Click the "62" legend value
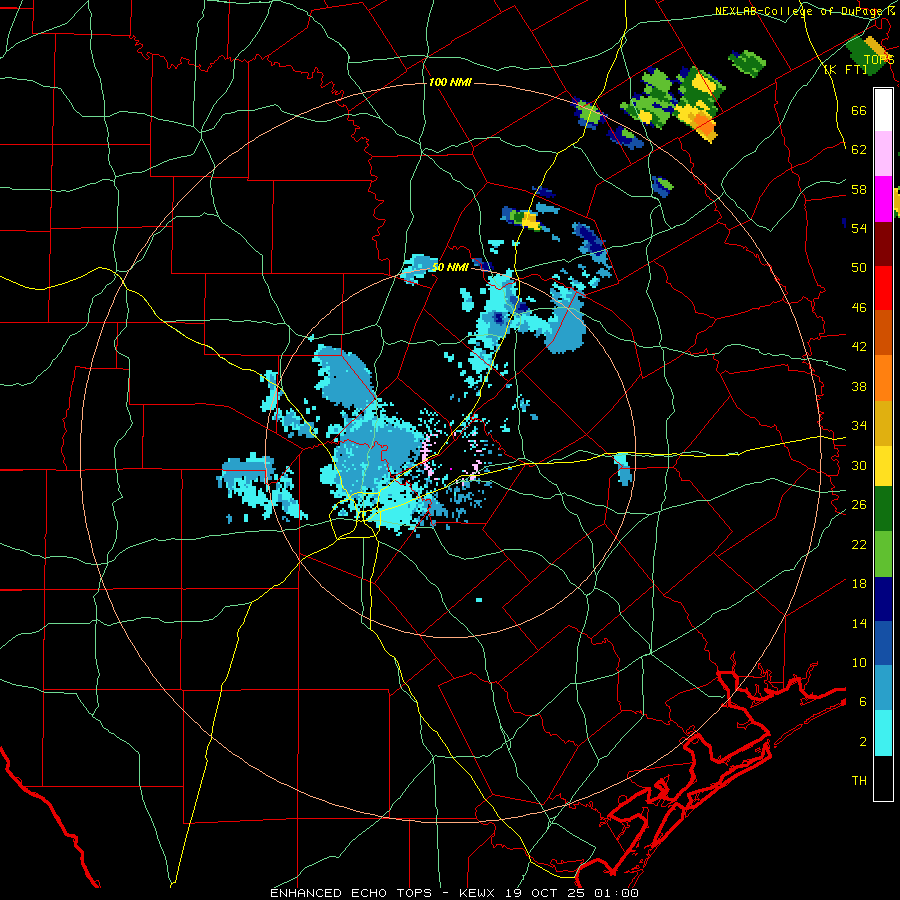Image resolution: width=900 pixels, height=900 pixels. coord(859,150)
